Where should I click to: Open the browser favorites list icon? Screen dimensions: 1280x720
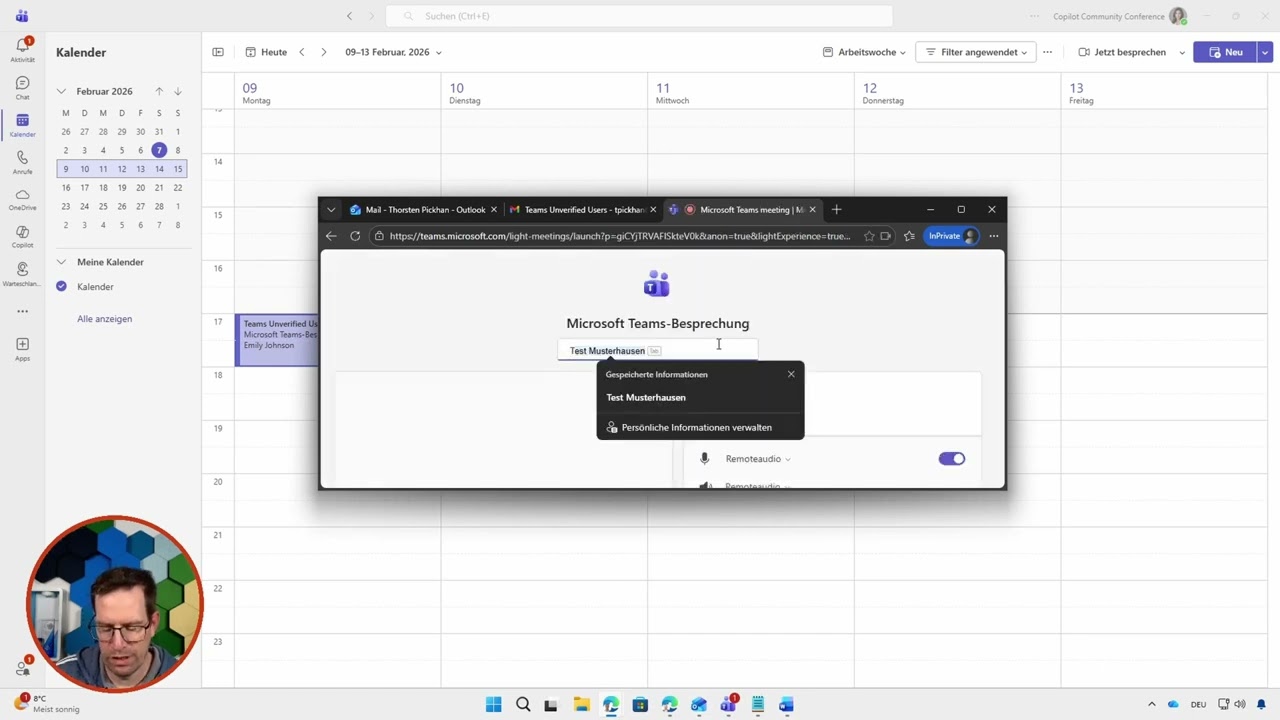coord(909,236)
